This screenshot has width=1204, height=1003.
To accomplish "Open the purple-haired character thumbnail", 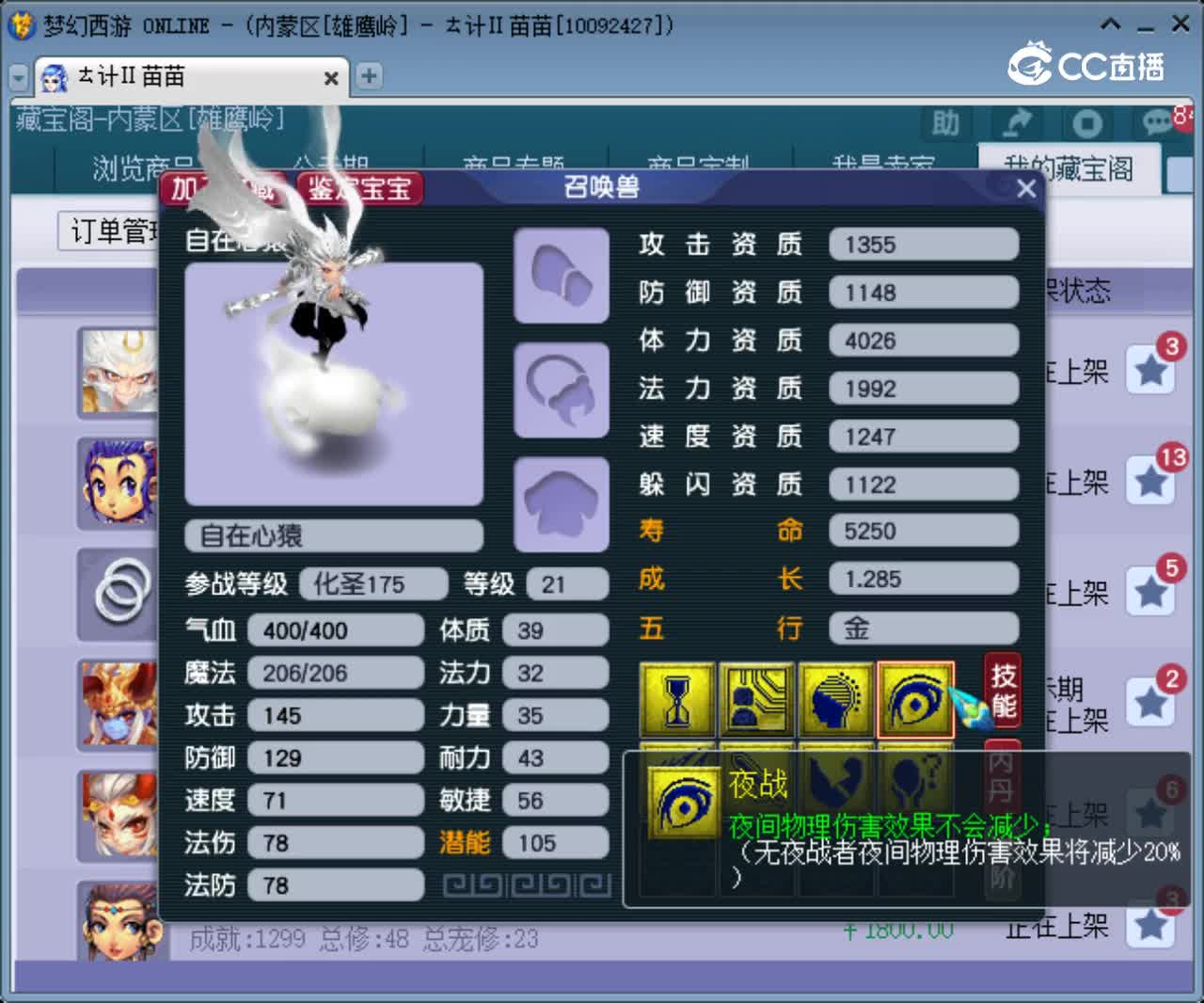I will click(x=118, y=483).
